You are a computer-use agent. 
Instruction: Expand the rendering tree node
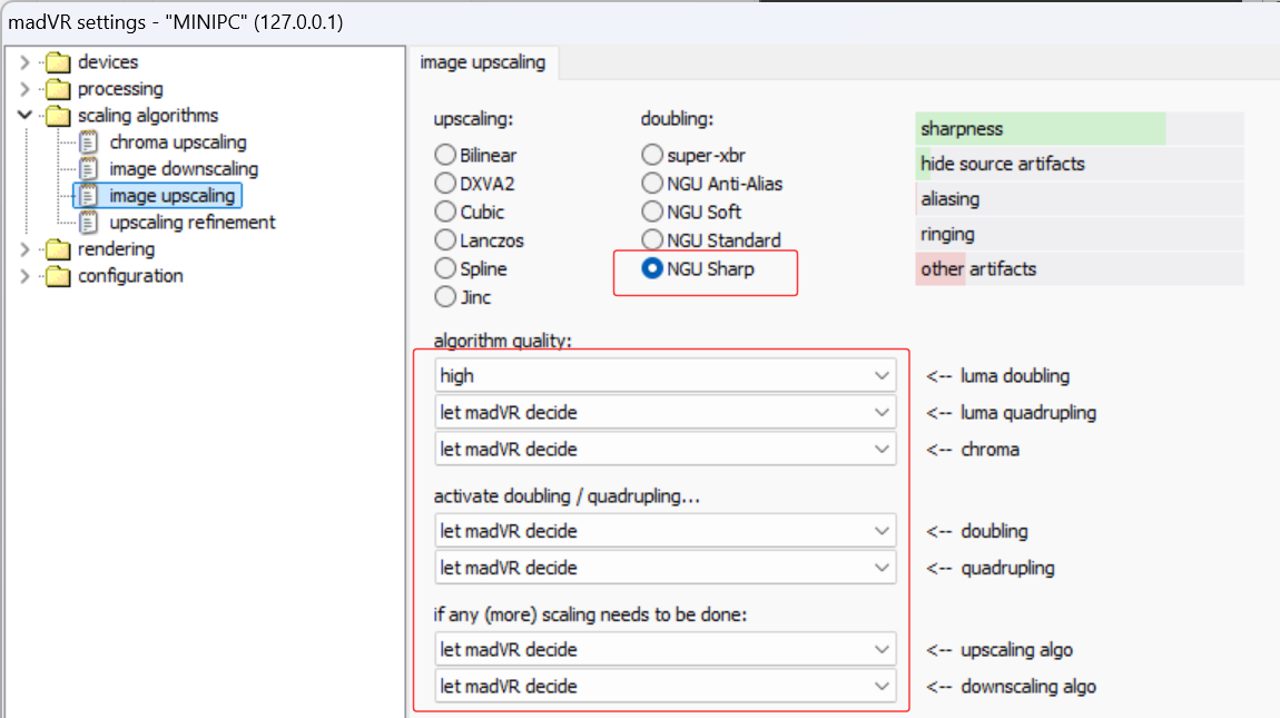25,249
